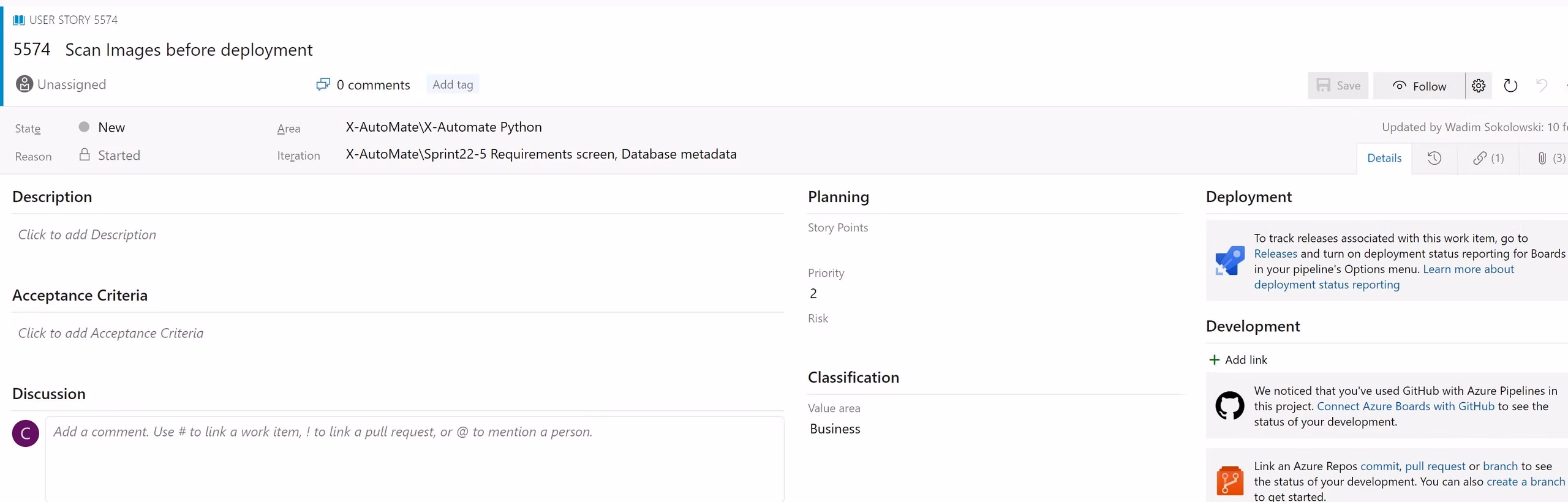Open the pull request link

(1435, 466)
